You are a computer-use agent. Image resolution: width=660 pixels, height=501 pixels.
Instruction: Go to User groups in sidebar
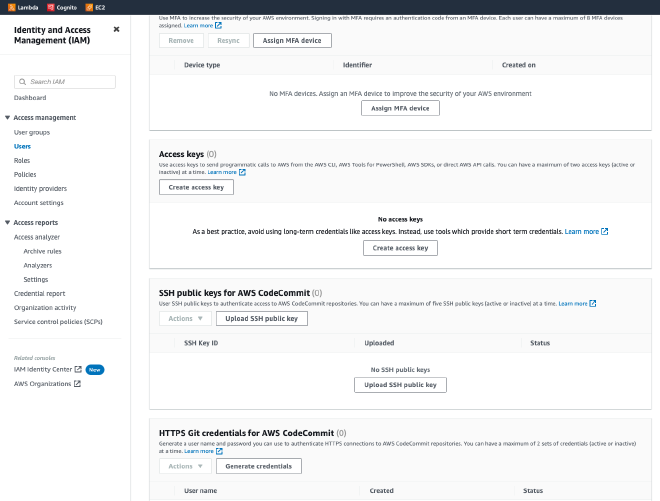coord(32,132)
